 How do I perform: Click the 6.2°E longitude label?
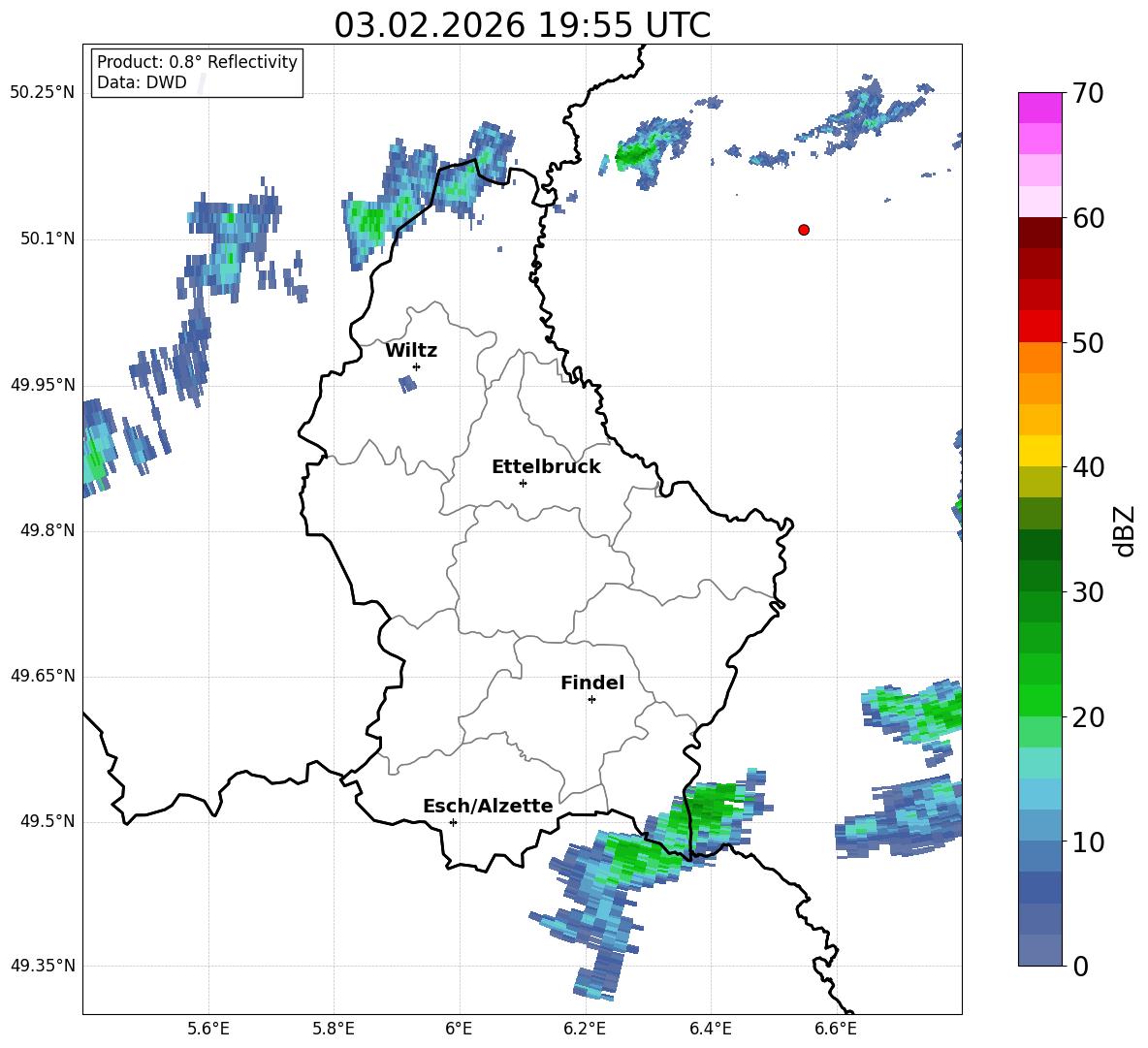(585, 1029)
